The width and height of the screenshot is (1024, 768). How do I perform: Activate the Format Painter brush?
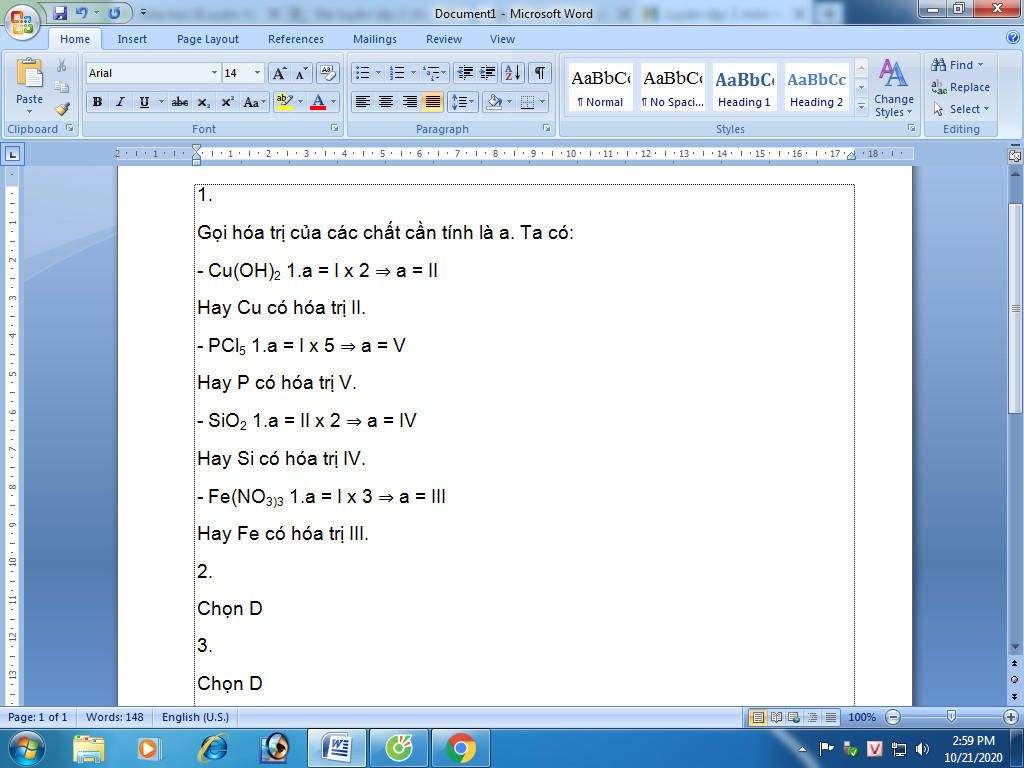[x=61, y=108]
